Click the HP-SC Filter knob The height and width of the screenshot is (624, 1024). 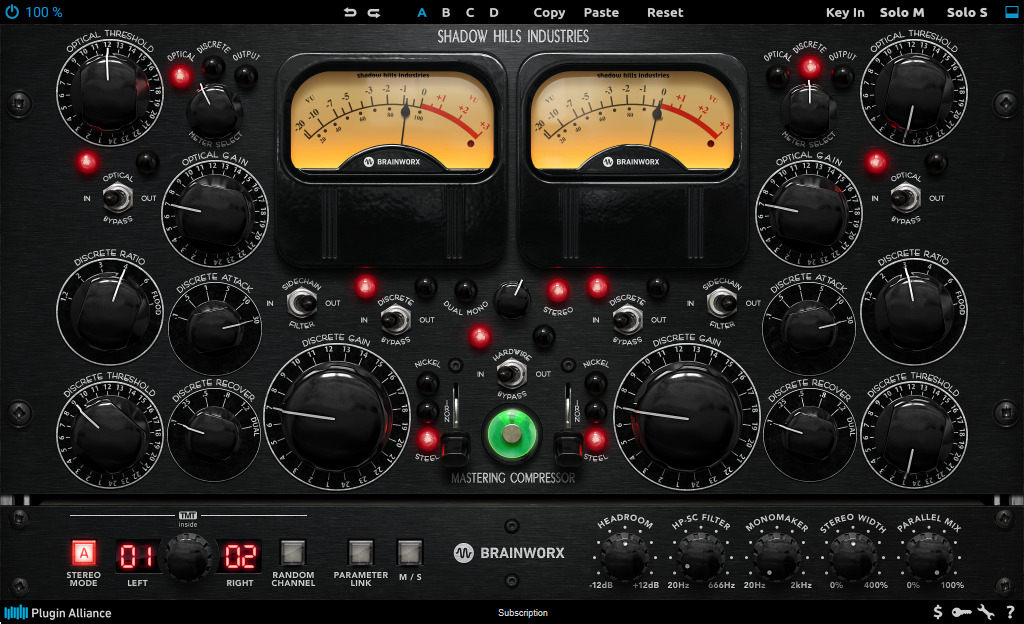point(701,555)
